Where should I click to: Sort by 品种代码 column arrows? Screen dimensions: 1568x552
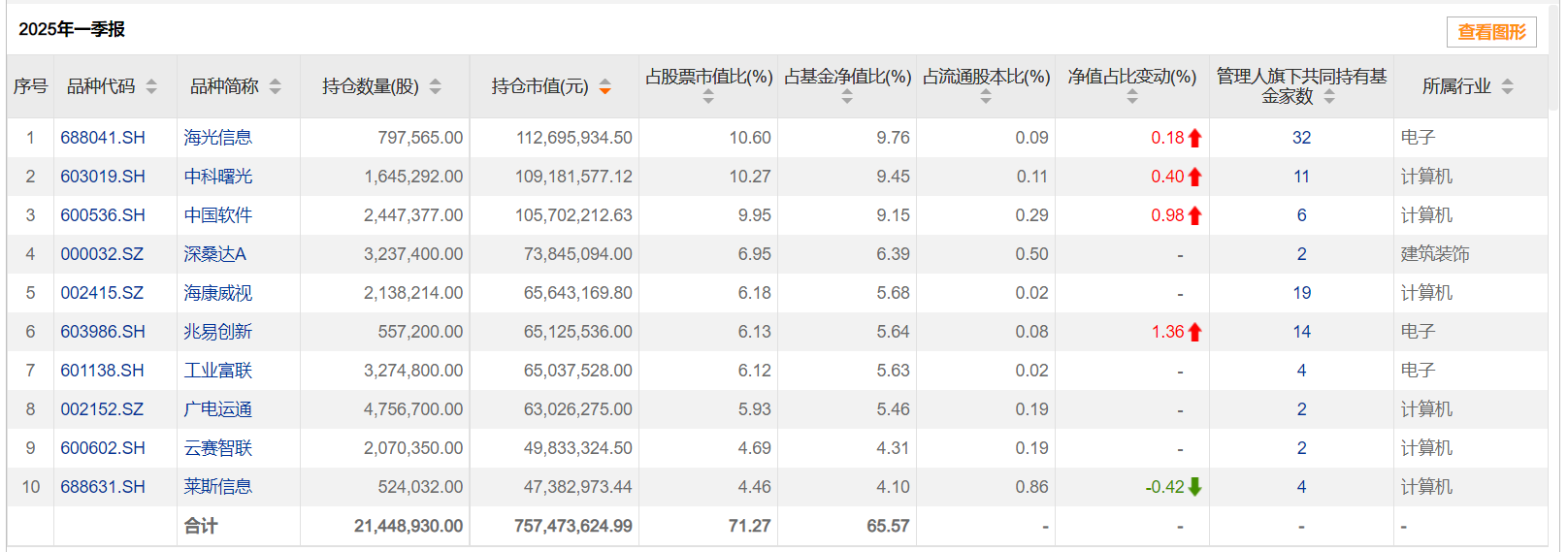coord(151,86)
